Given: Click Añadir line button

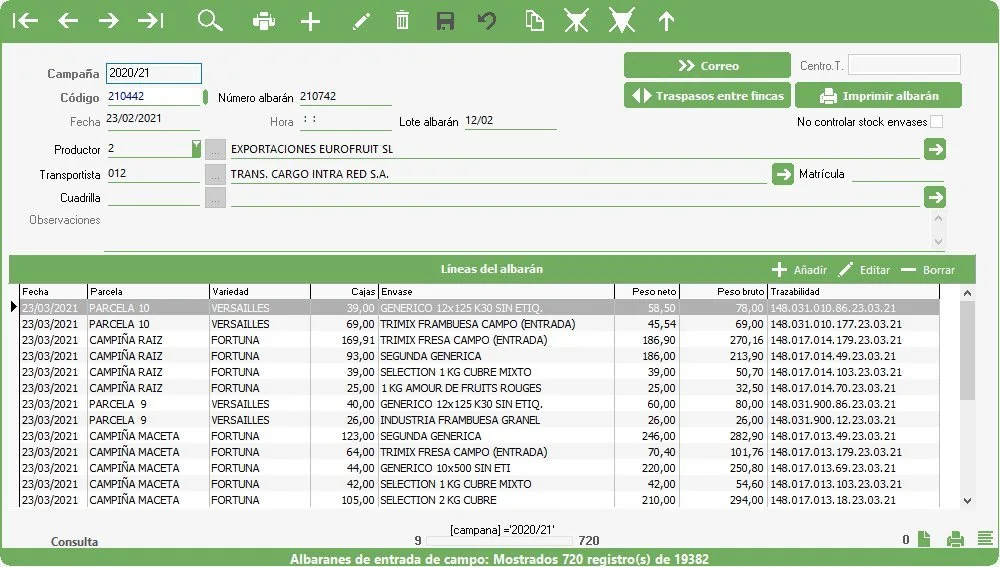Looking at the screenshot, I should (x=799, y=270).
